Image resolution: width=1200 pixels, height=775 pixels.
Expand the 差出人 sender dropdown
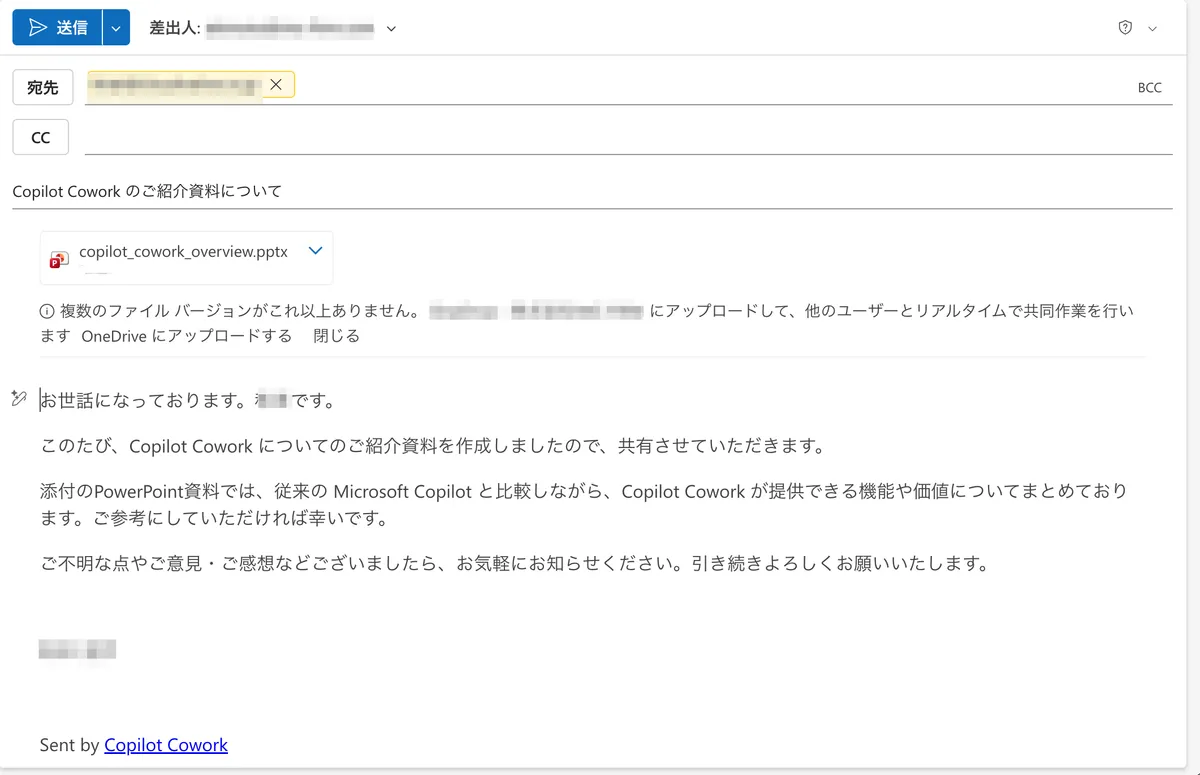(391, 29)
